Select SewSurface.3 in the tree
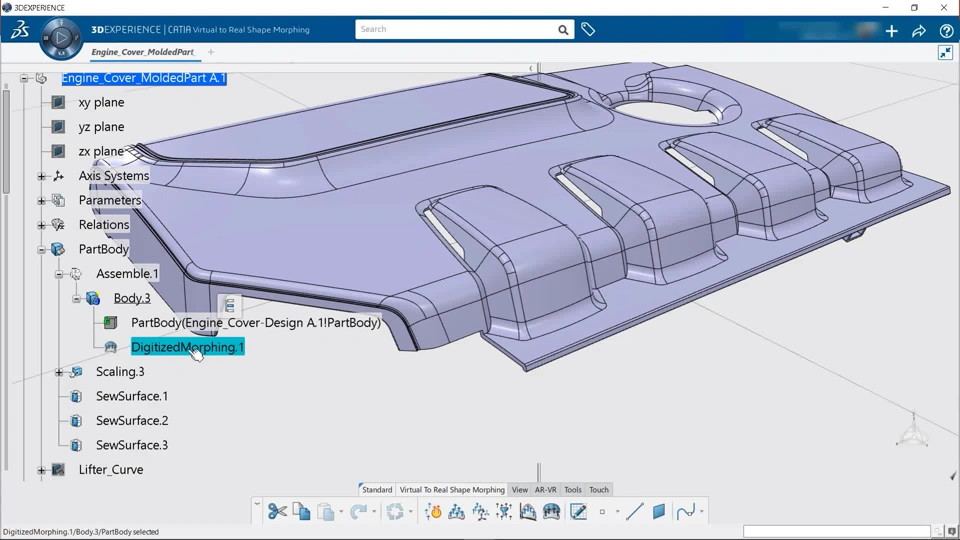The image size is (960, 540). 132,445
